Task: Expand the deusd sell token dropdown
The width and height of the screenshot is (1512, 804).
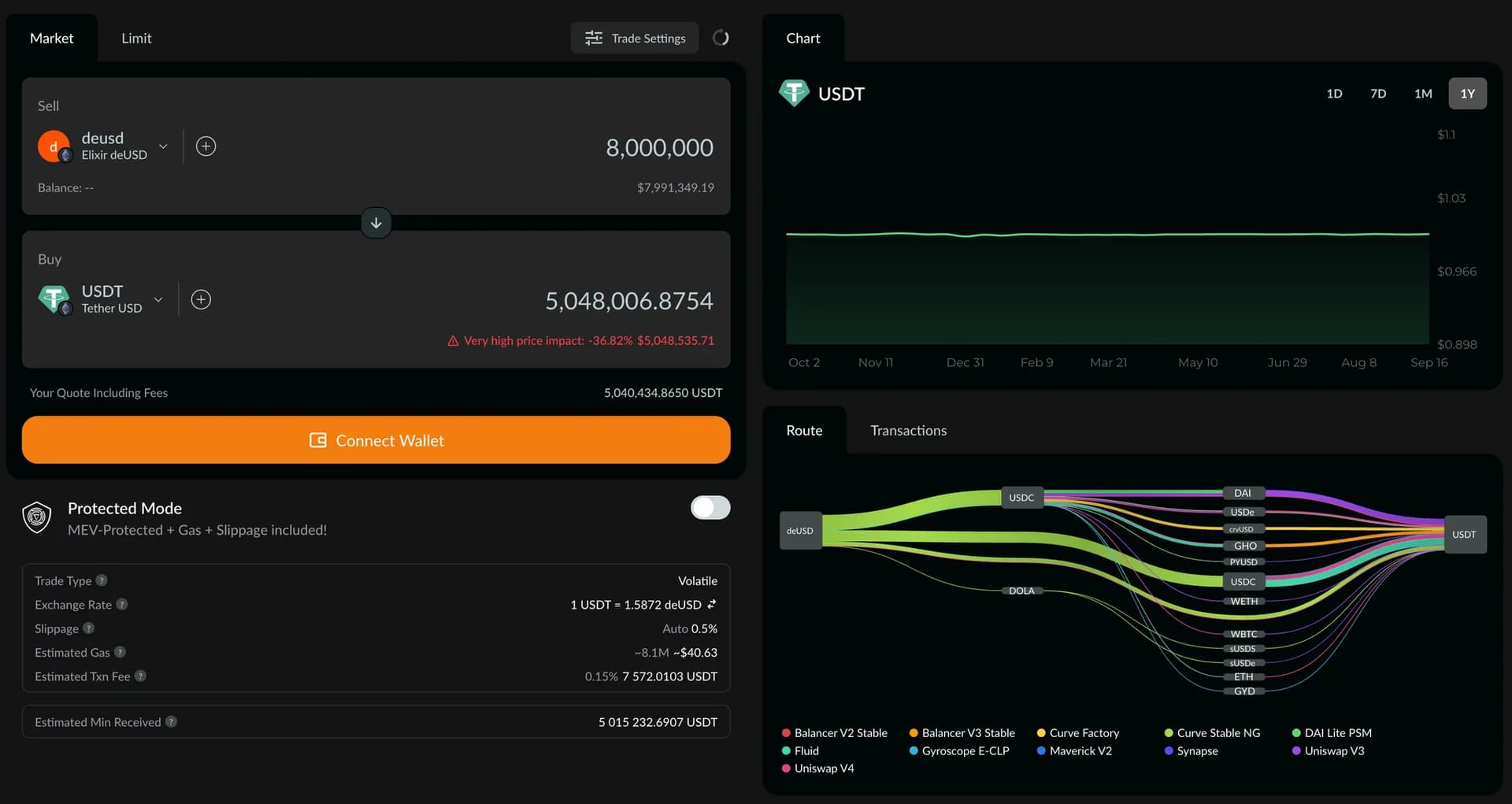Action: (x=163, y=146)
